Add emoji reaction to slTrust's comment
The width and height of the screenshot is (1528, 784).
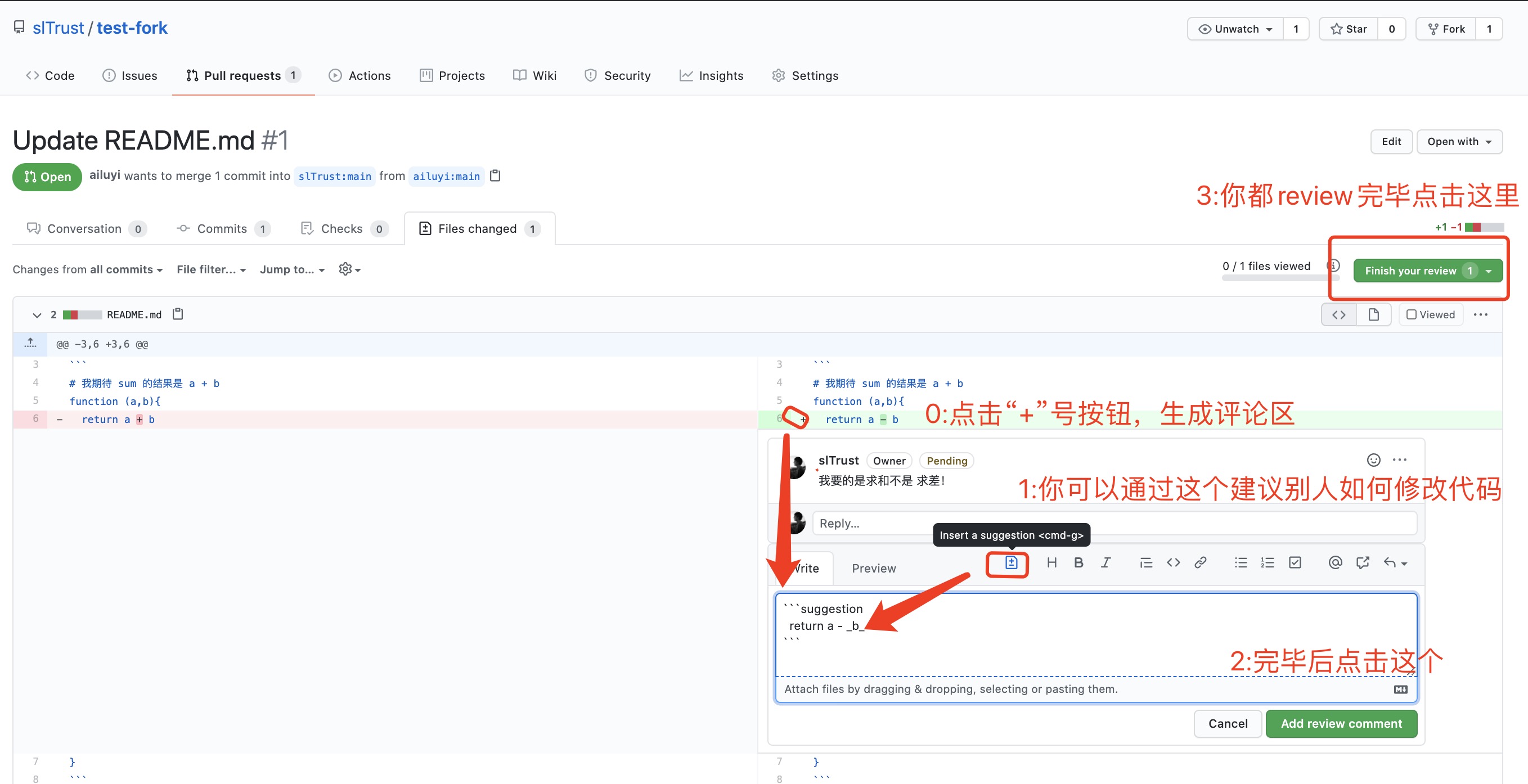click(1373, 460)
